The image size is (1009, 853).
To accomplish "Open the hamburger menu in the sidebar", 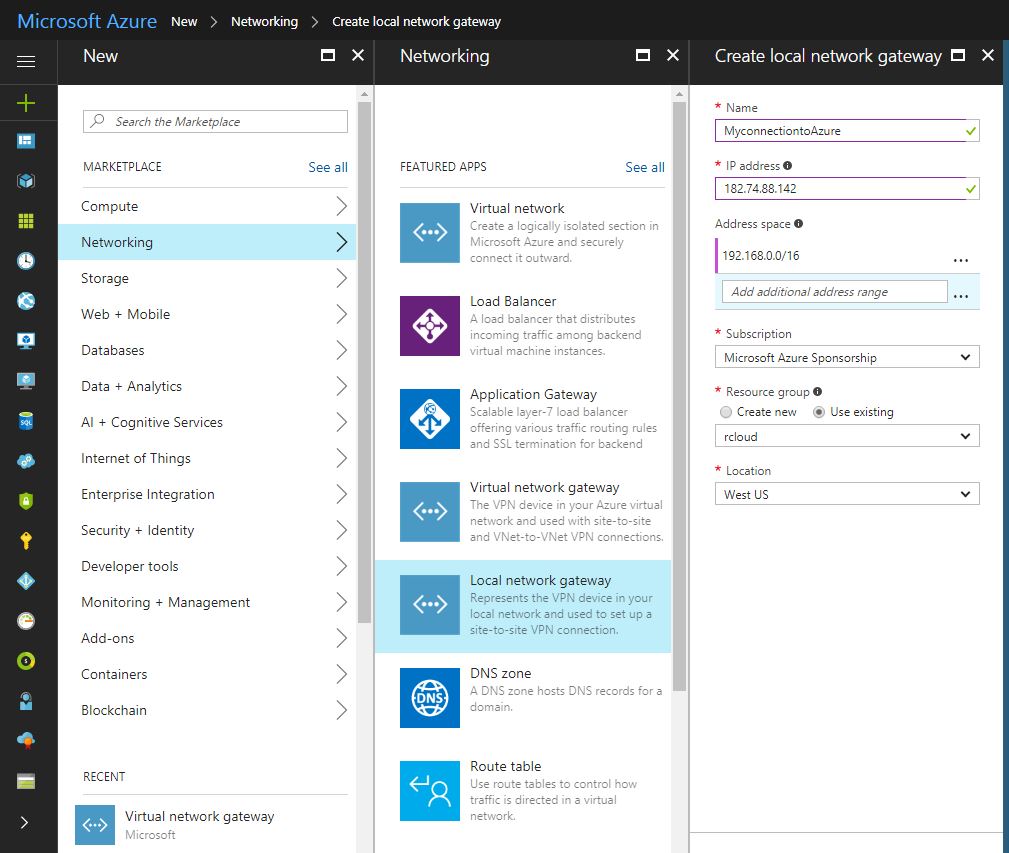I will pos(26,62).
